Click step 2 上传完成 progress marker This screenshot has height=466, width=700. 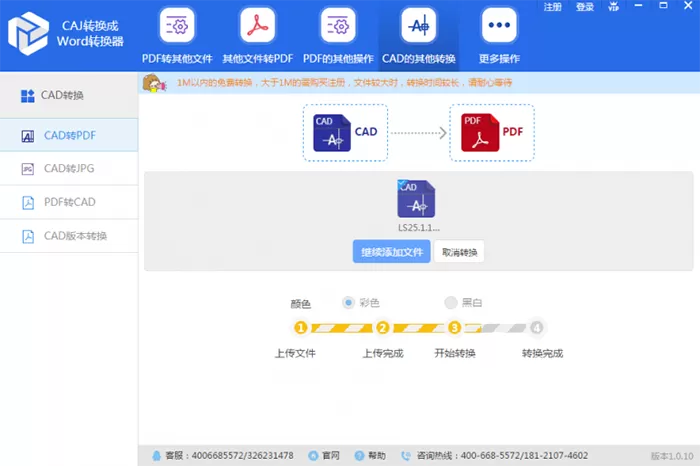(x=382, y=328)
